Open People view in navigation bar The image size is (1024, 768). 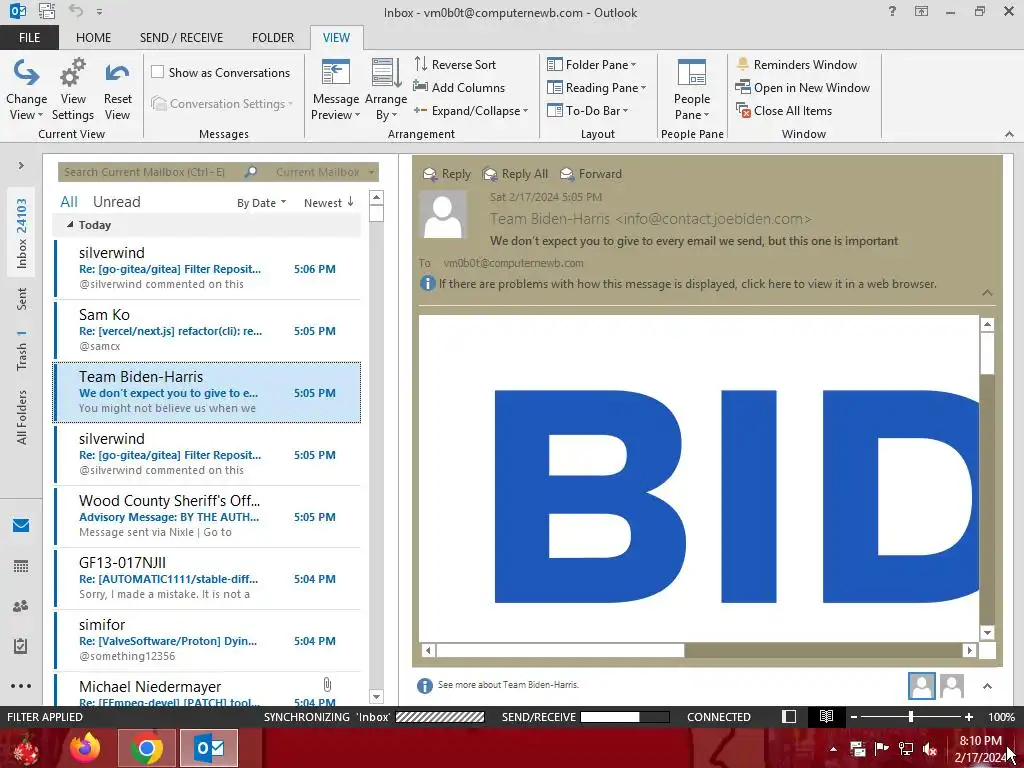pos(21,606)
